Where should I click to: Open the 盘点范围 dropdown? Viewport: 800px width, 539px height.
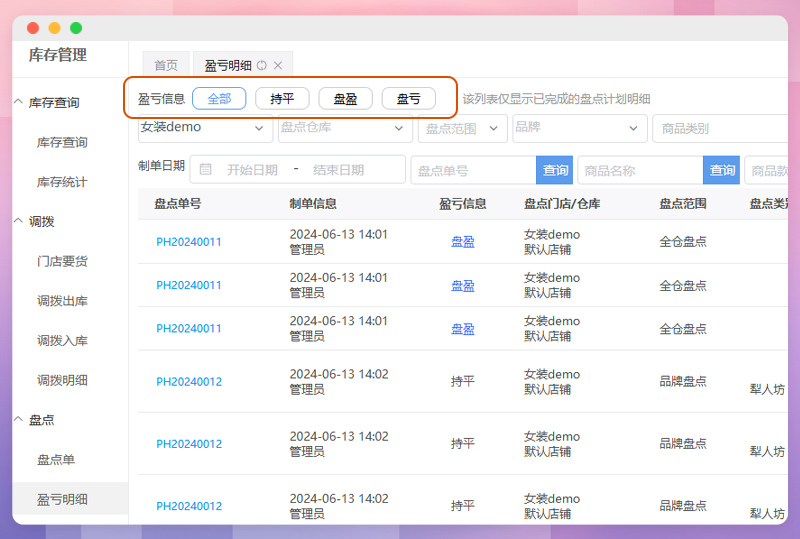461,128
